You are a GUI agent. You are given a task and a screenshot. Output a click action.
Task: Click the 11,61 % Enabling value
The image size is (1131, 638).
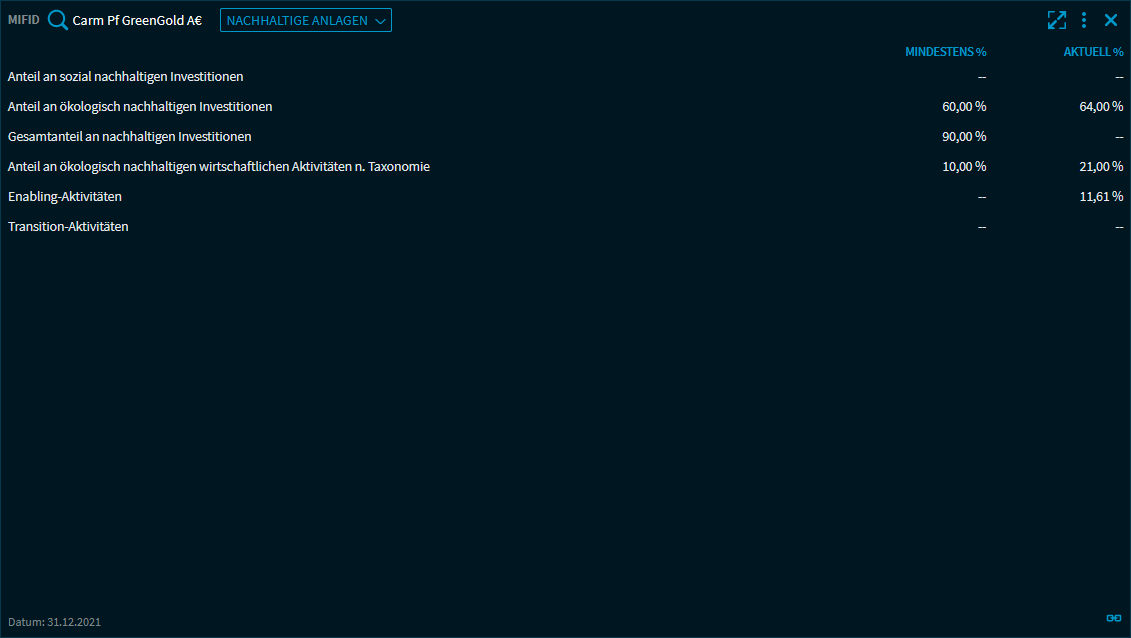click(1101, 197)
